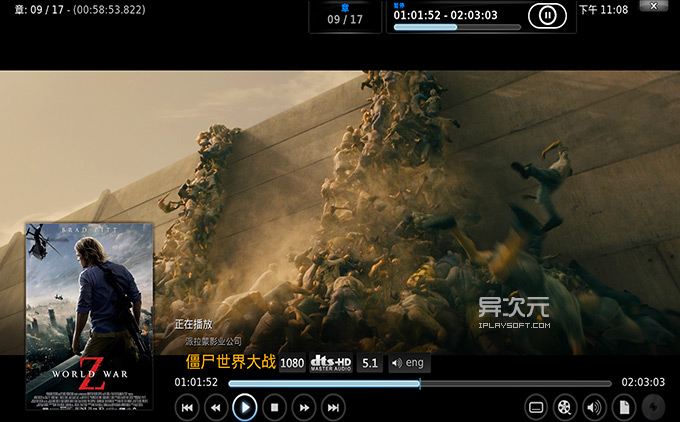680x422 pixels.
Task: Click the elapsed time 01:01:52 below
Action: point(196,382)
